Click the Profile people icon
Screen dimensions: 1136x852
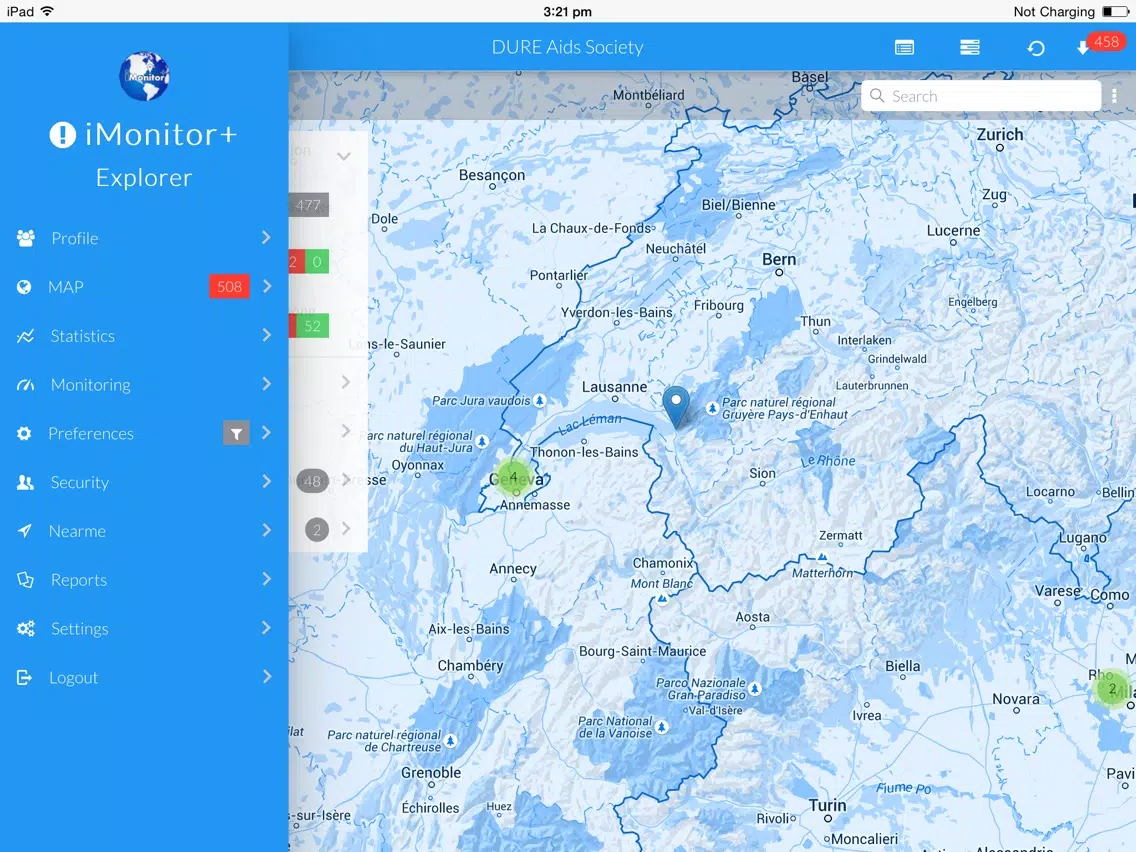25,238
